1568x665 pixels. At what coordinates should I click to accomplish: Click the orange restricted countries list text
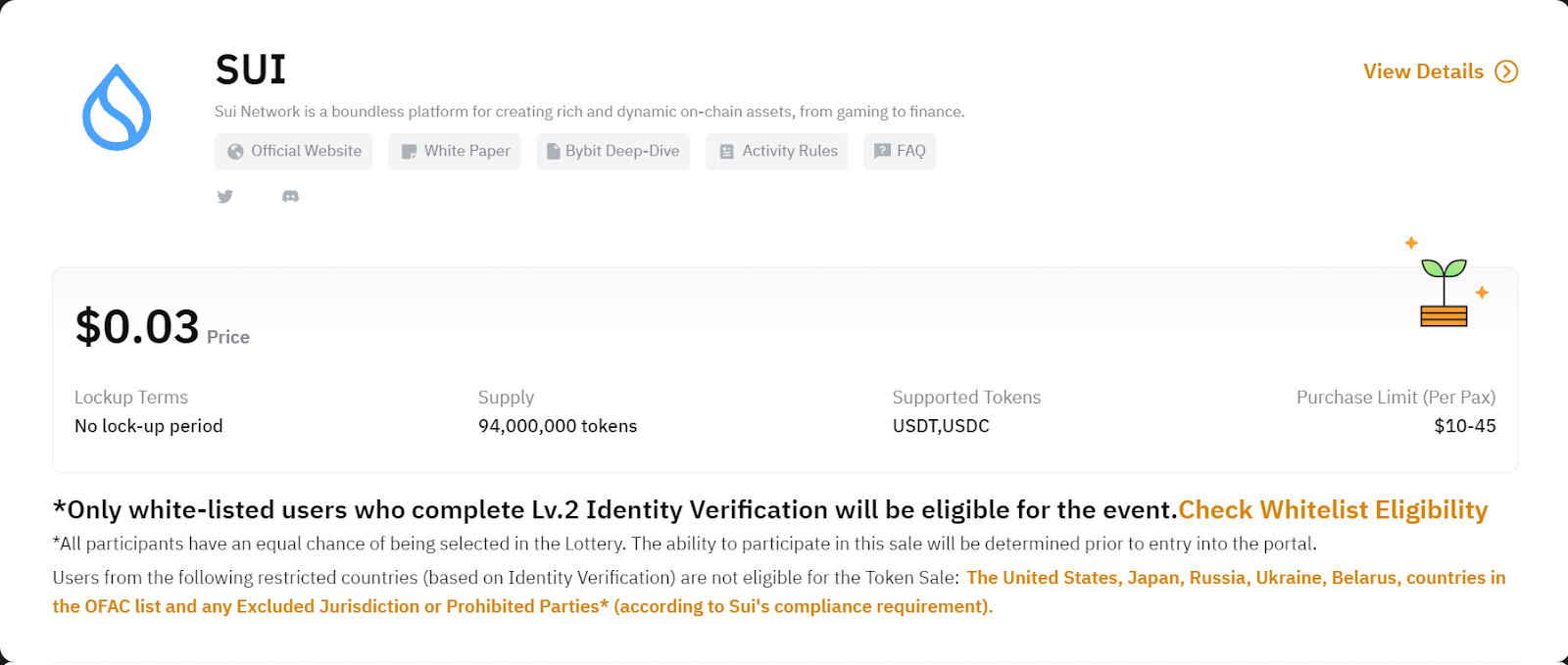[x=1235, y=578]
